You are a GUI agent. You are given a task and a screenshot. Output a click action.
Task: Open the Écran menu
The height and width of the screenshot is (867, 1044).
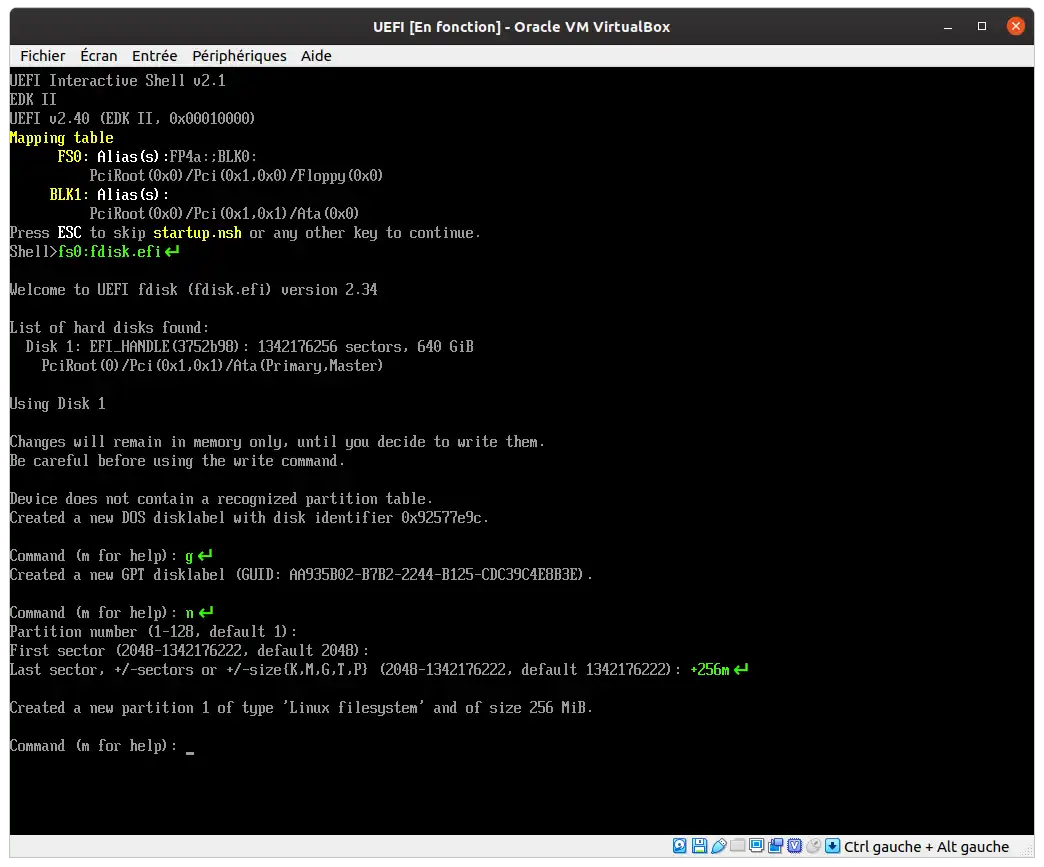99,56
